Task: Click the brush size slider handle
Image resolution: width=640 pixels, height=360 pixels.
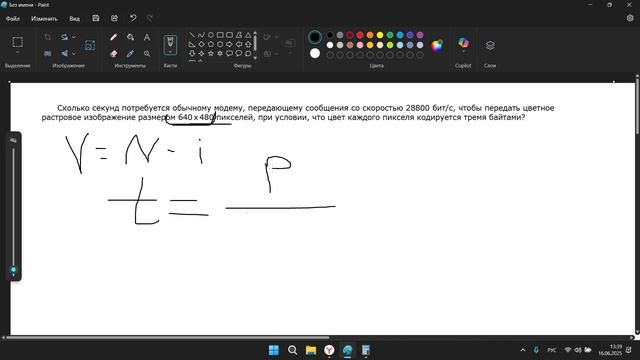Action: (13, 270)
